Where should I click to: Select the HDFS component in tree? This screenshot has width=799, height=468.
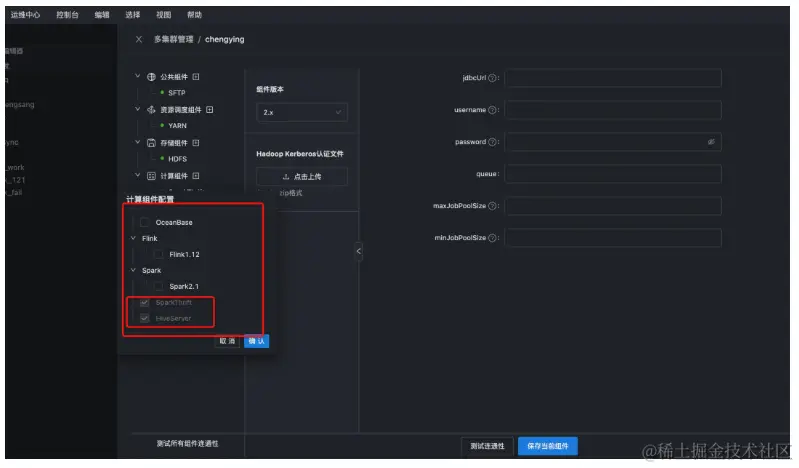pos(177,159)
